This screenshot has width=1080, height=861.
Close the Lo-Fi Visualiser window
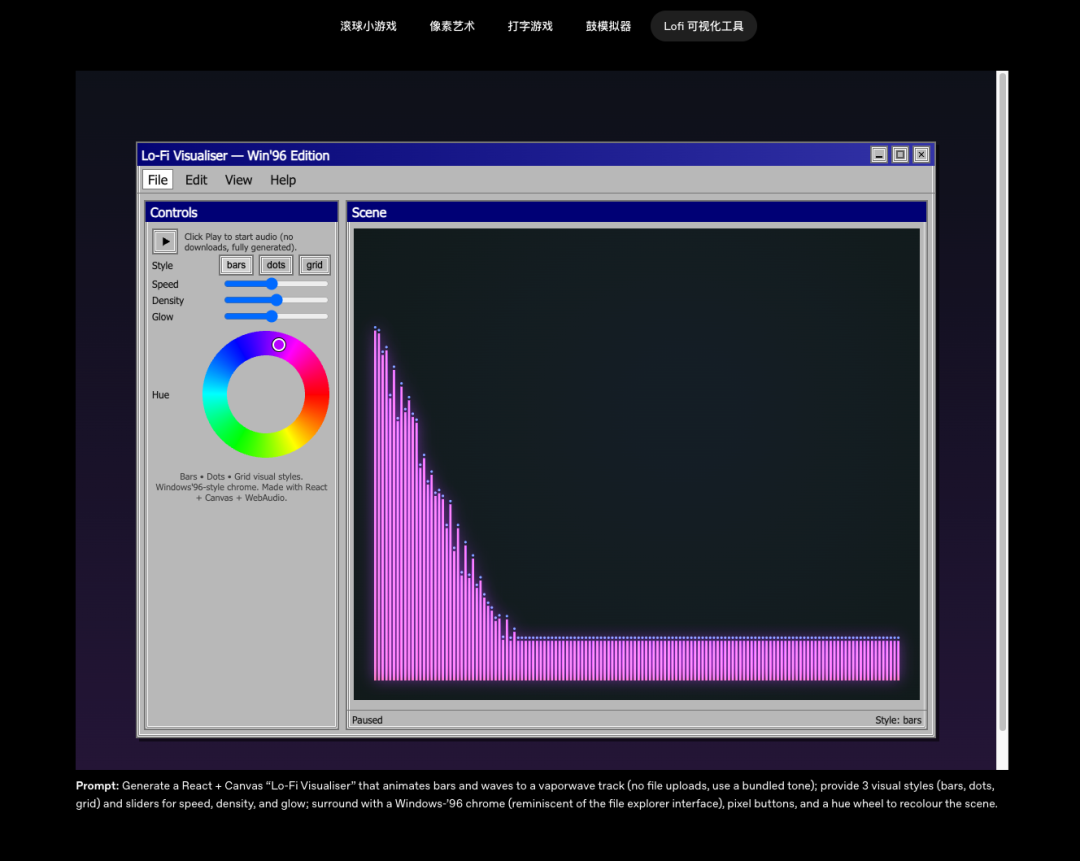[x=921, y=155]
